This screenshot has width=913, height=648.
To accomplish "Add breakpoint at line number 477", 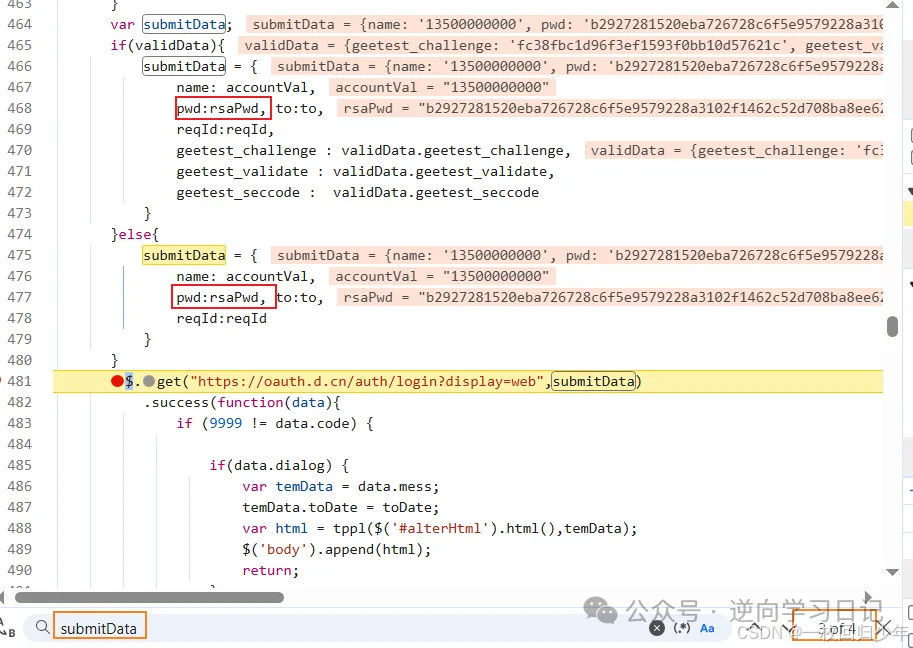I will 20,298.
